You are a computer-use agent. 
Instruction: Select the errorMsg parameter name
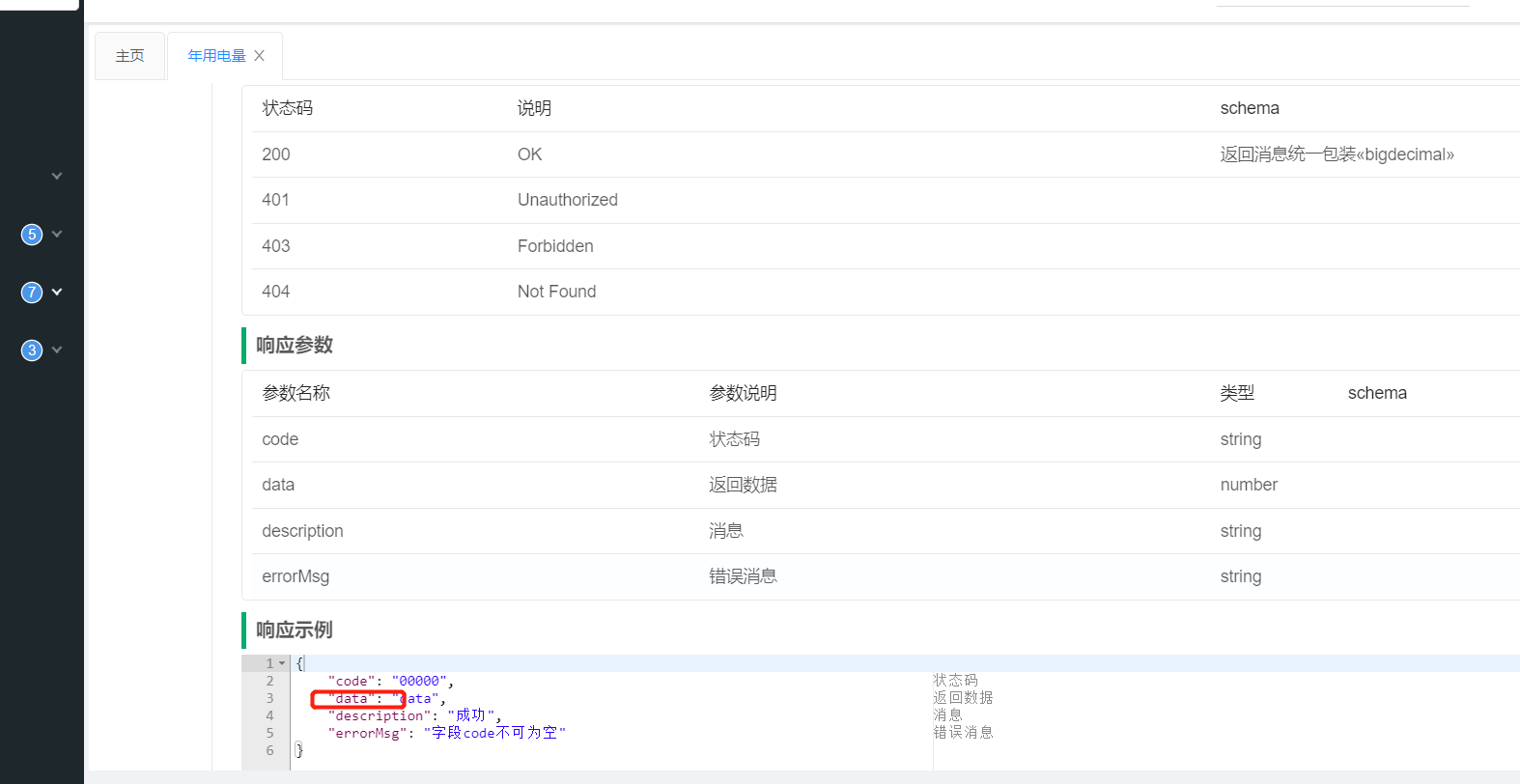click(296, 576)
